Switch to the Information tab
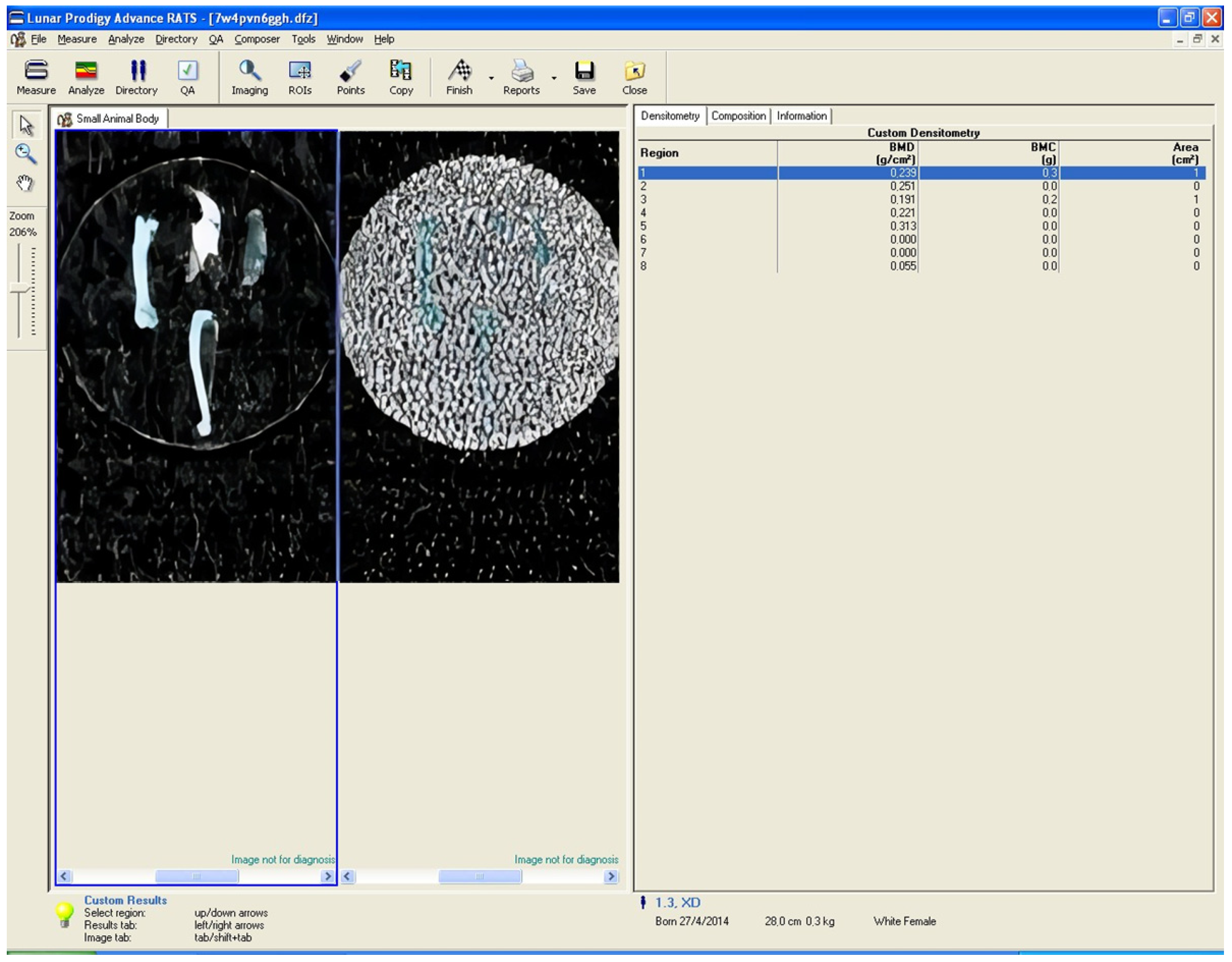 click(801, 116)
